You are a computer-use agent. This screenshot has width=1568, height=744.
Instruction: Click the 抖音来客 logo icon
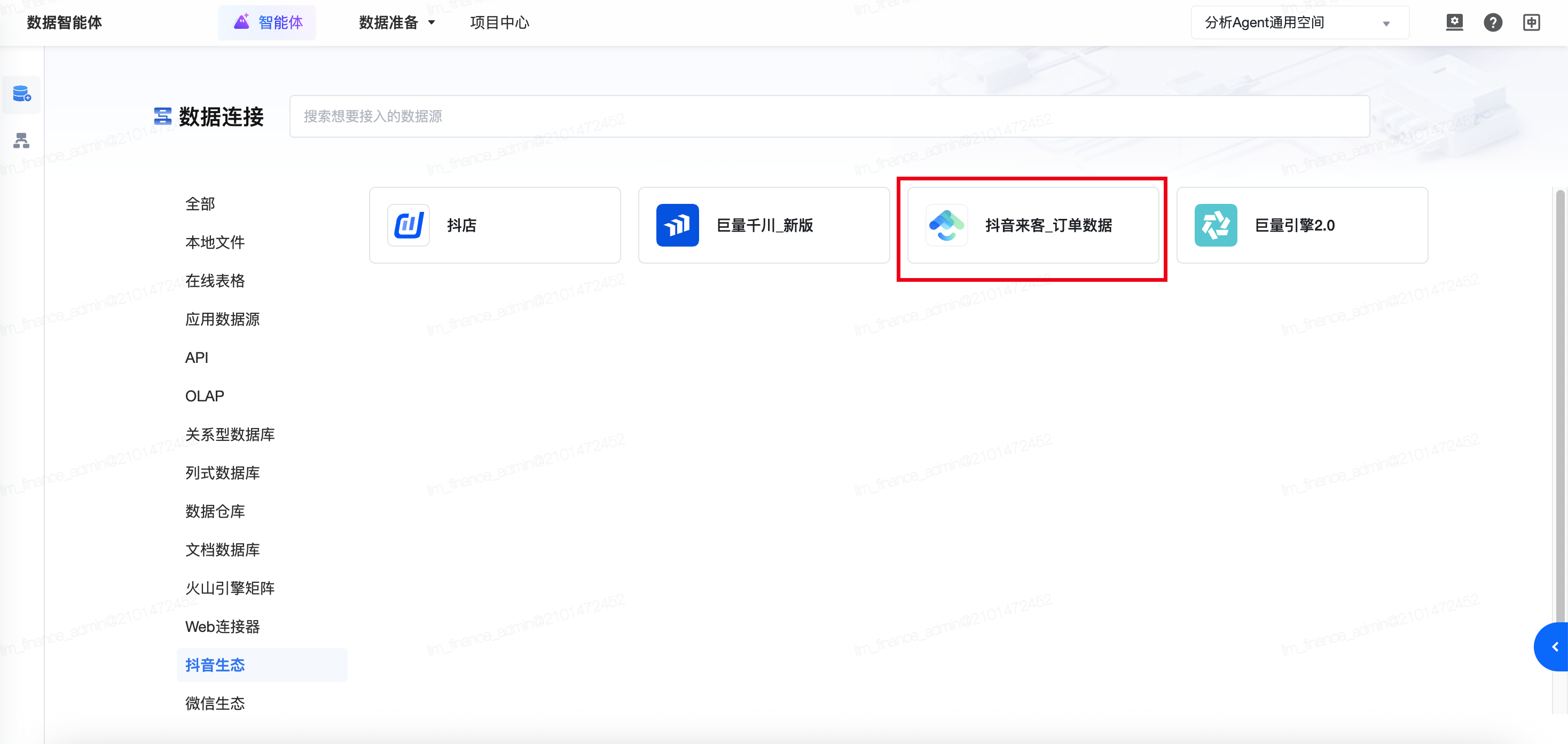(x=946, y=225)
